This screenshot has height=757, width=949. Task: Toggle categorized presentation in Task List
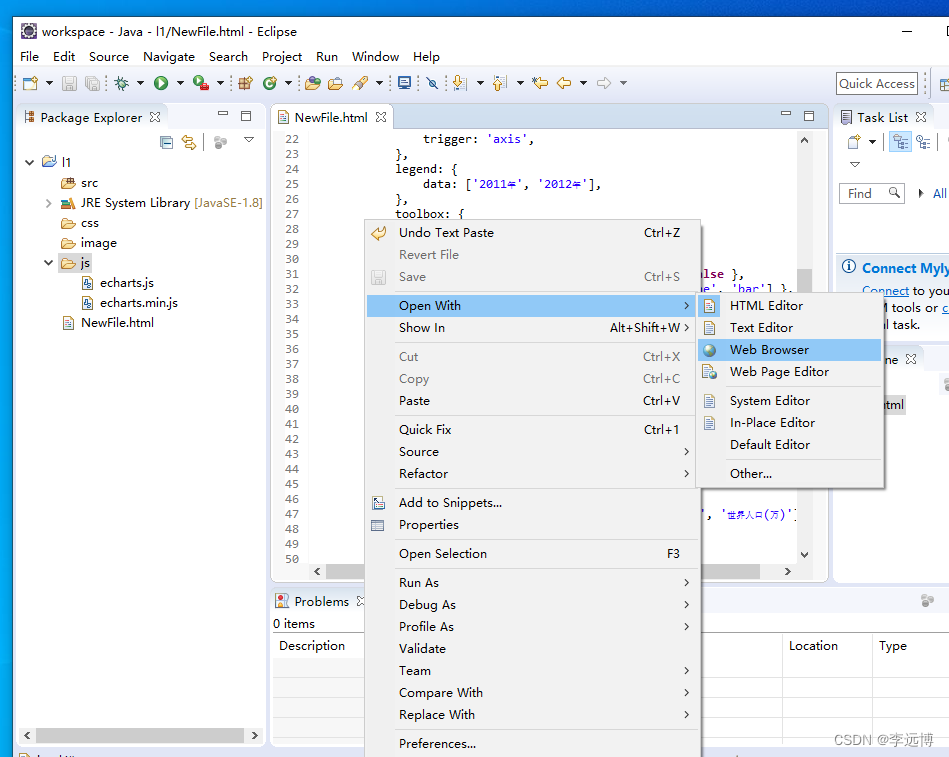point(901,142)
